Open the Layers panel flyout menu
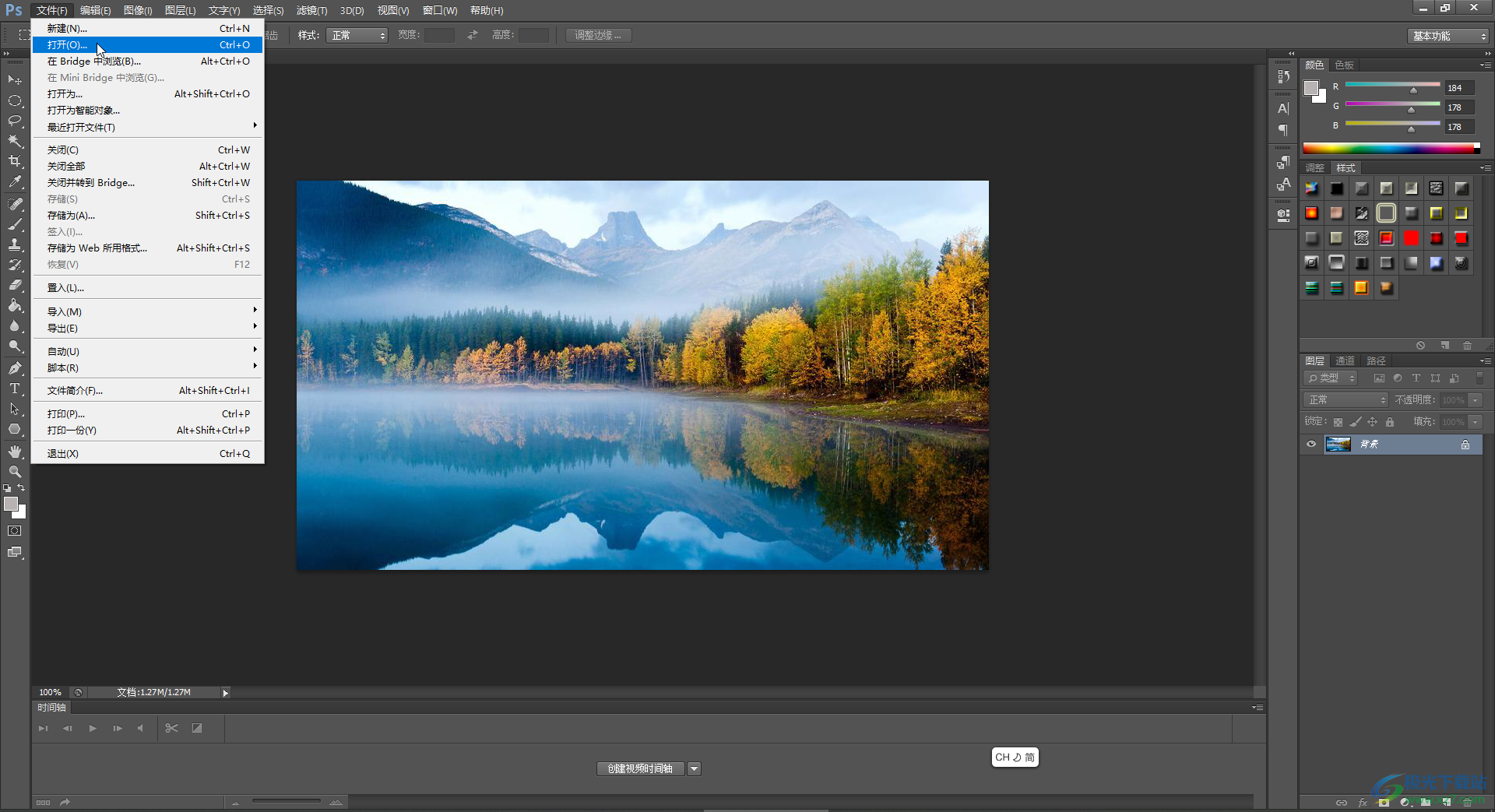The image size is (1495, 812). (x=1485, y=361)
